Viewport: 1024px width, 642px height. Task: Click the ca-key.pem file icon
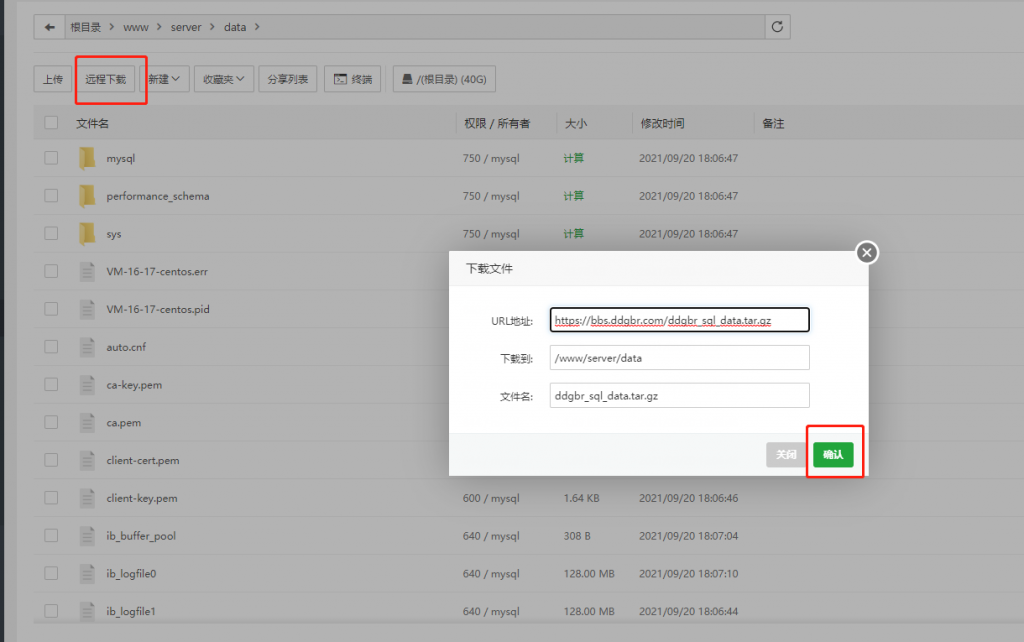coord(87,385)
